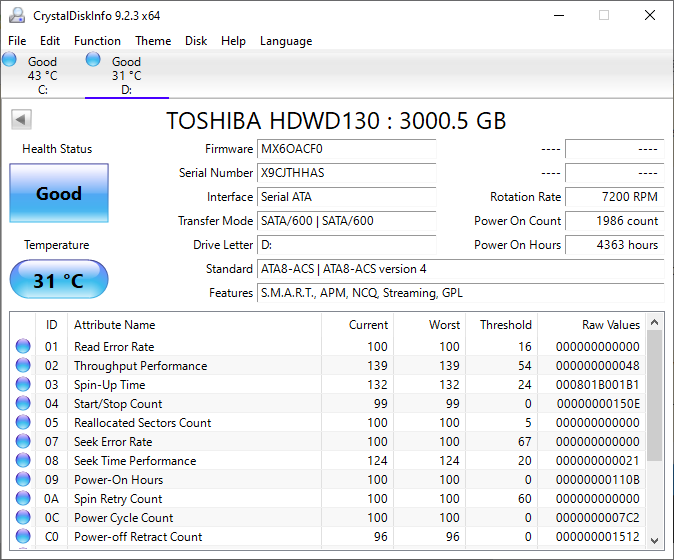Open the Function menu
The image size is (674, 560).
[x=97, y=41]
